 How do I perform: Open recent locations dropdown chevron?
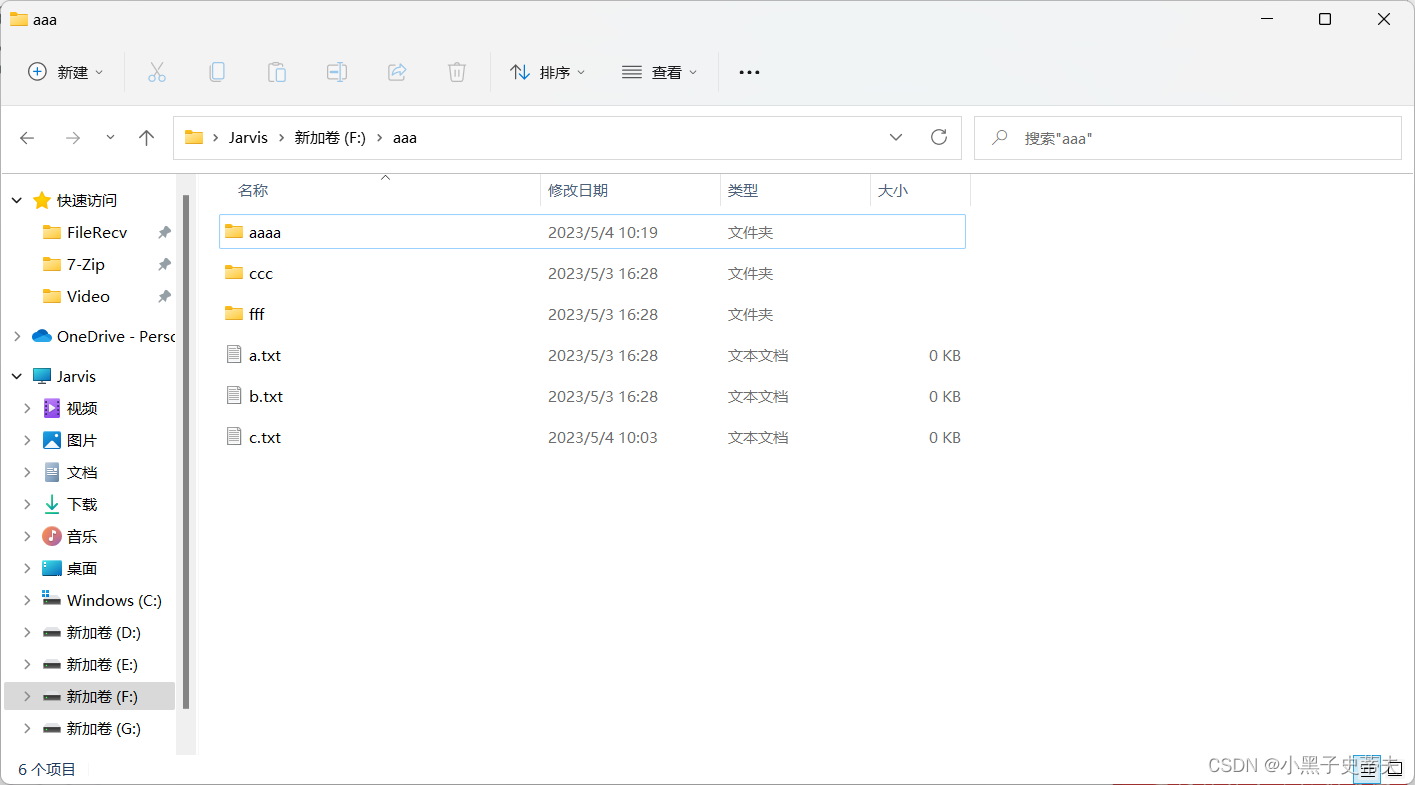click(110, 138)
